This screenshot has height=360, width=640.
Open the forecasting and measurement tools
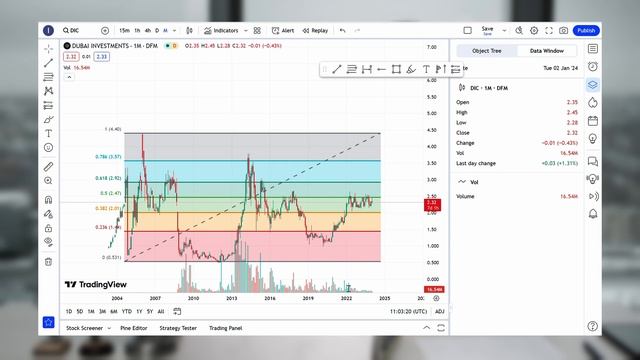49,105
